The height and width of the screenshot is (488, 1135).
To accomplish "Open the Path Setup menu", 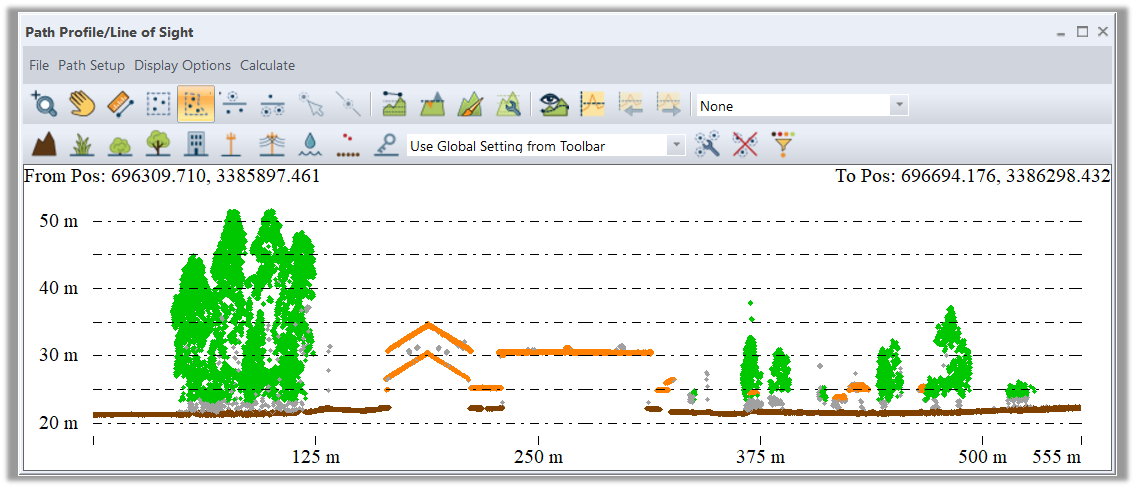I will point(91,65).
